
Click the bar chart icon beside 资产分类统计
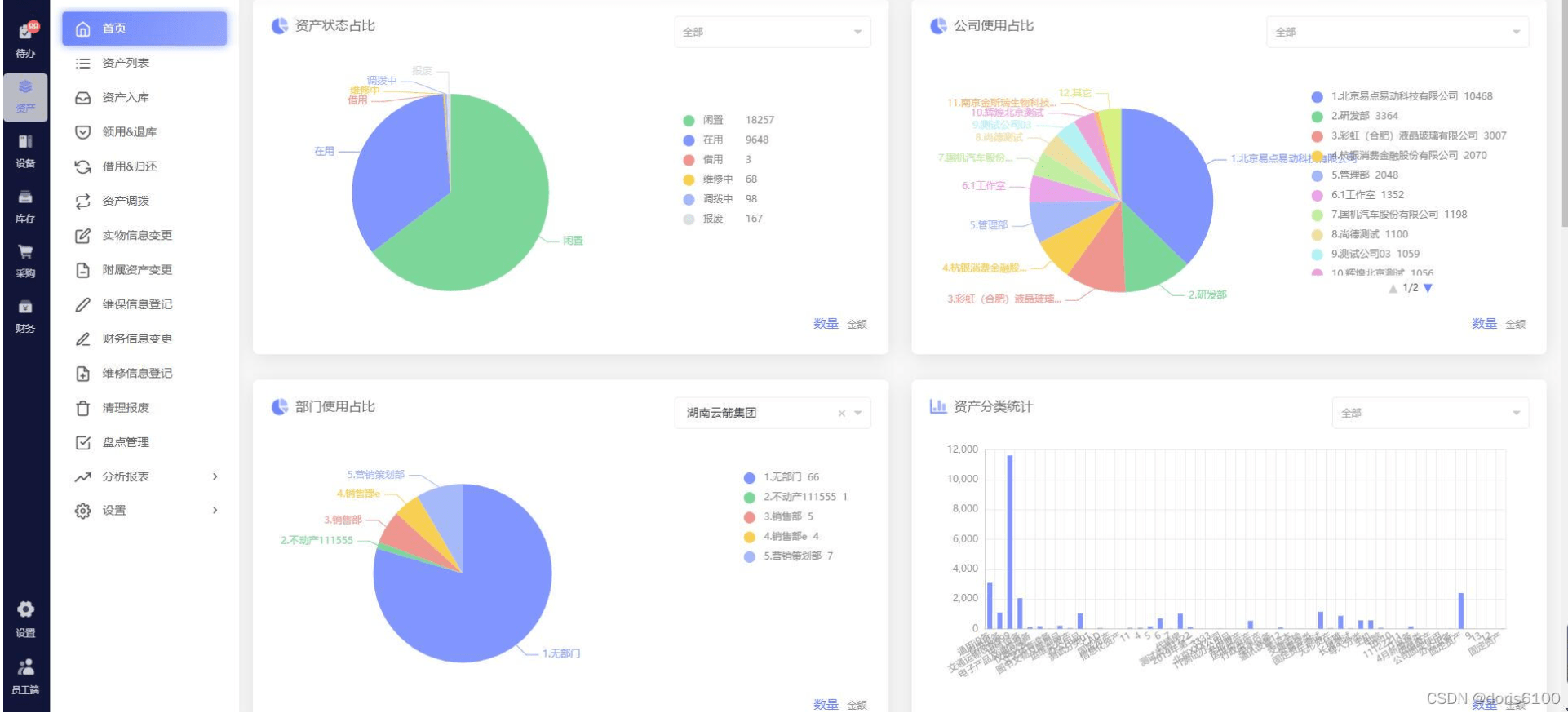pyautogui.click(x=938, y=406)
